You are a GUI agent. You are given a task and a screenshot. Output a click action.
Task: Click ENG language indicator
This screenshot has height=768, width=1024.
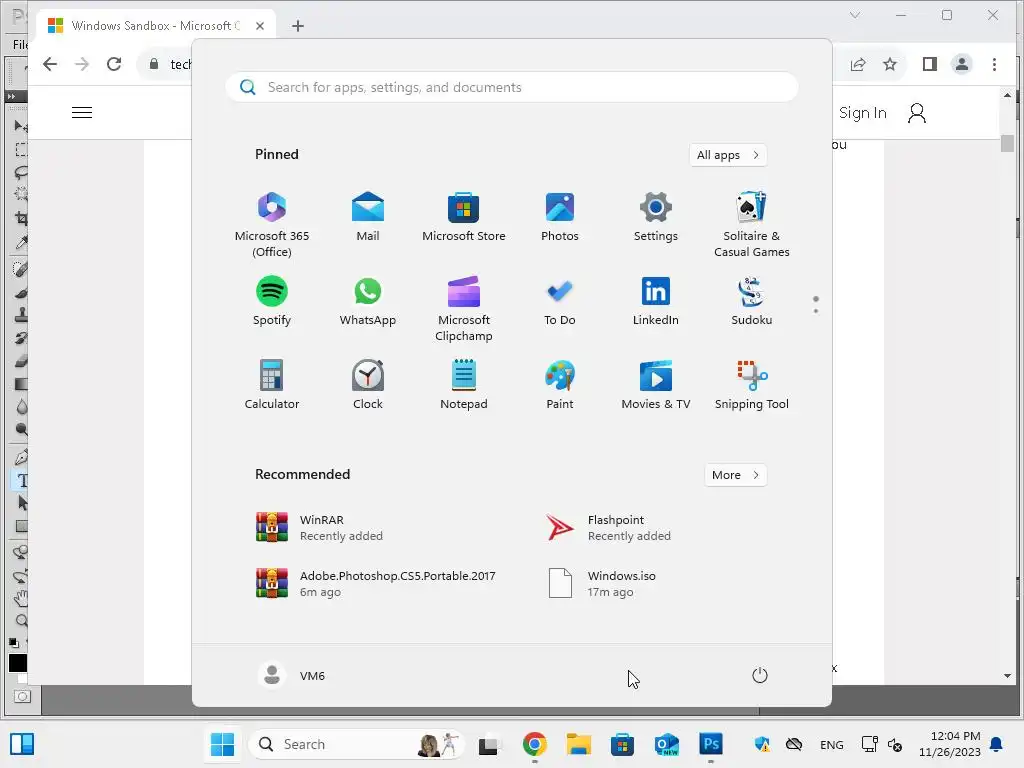pyautogui.click(x=831, y=744)
